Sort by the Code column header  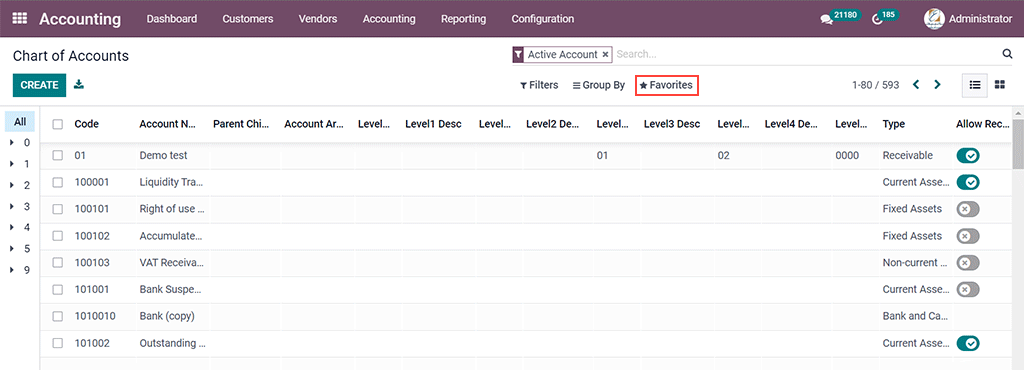point(86,124)
